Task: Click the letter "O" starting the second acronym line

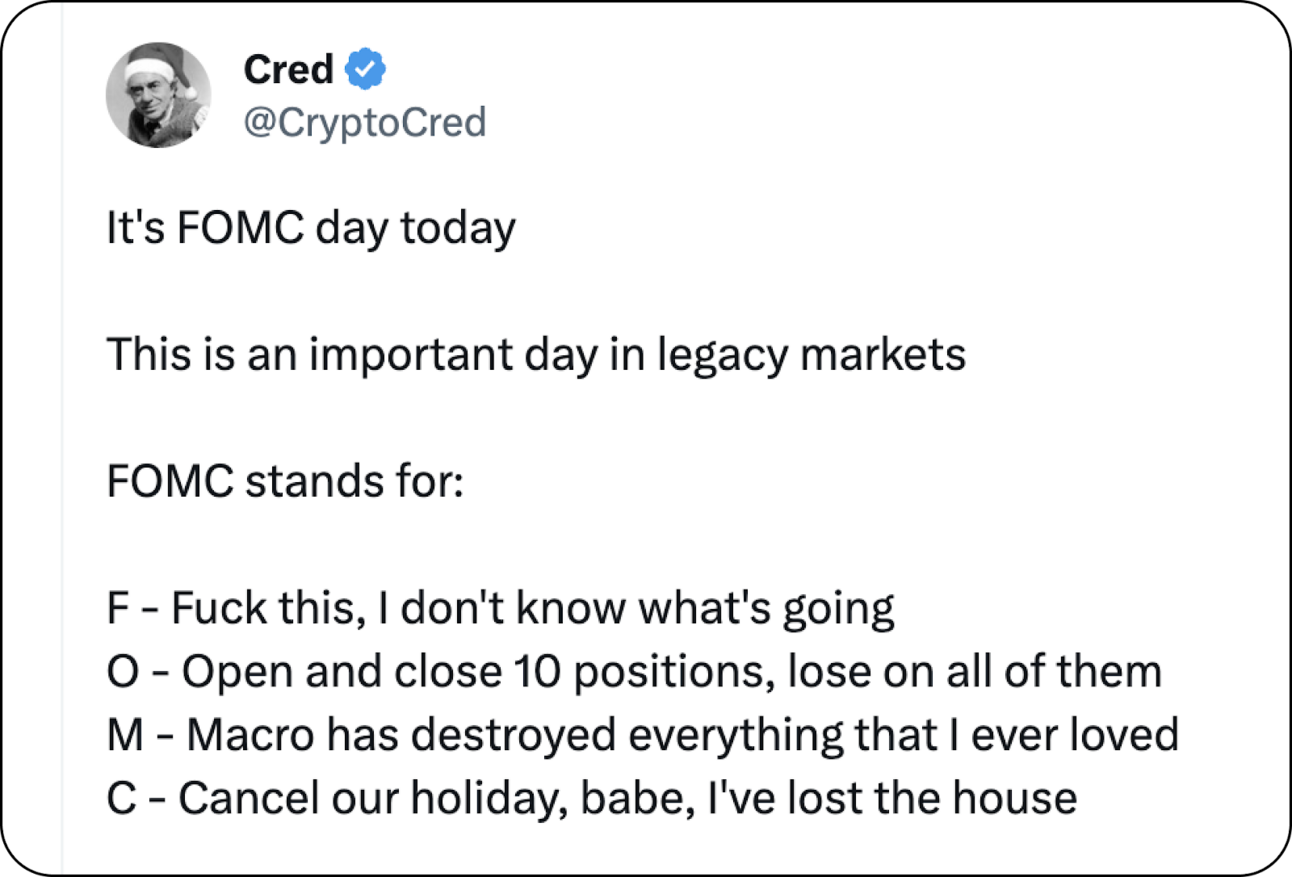Action: [119, 672]
